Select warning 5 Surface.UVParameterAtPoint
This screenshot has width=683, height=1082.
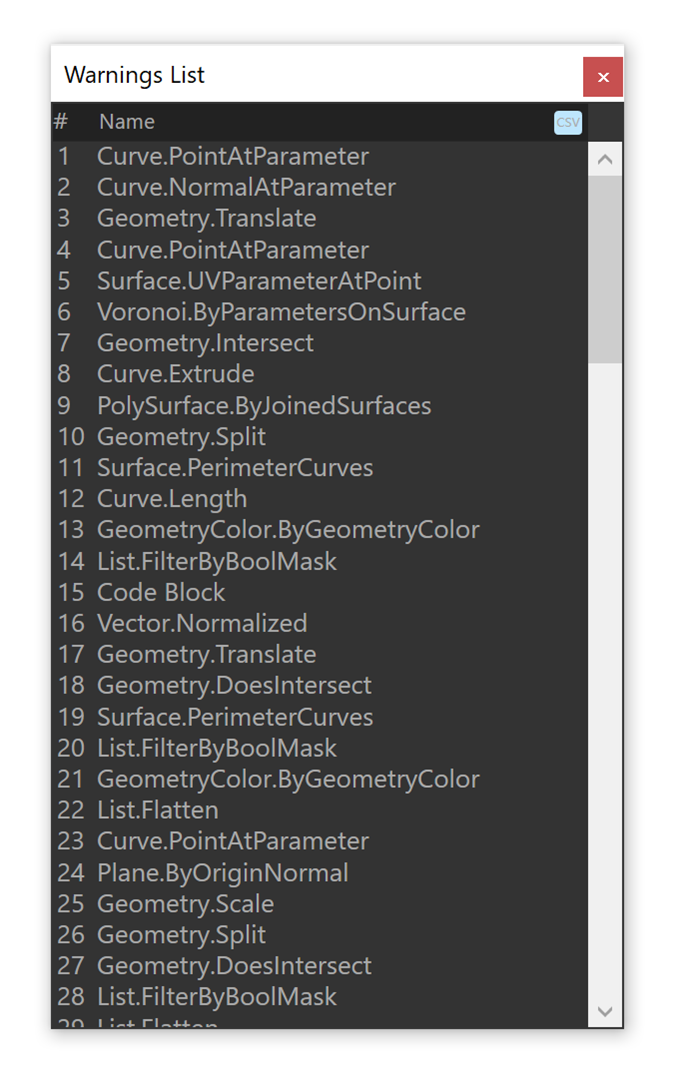(x=259, y=281)
